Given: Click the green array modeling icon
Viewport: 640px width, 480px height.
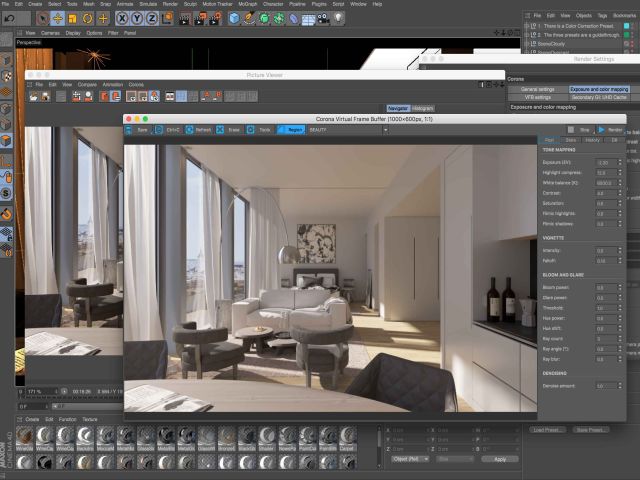Looking at the screenshot, I should [x=279, y=18].
